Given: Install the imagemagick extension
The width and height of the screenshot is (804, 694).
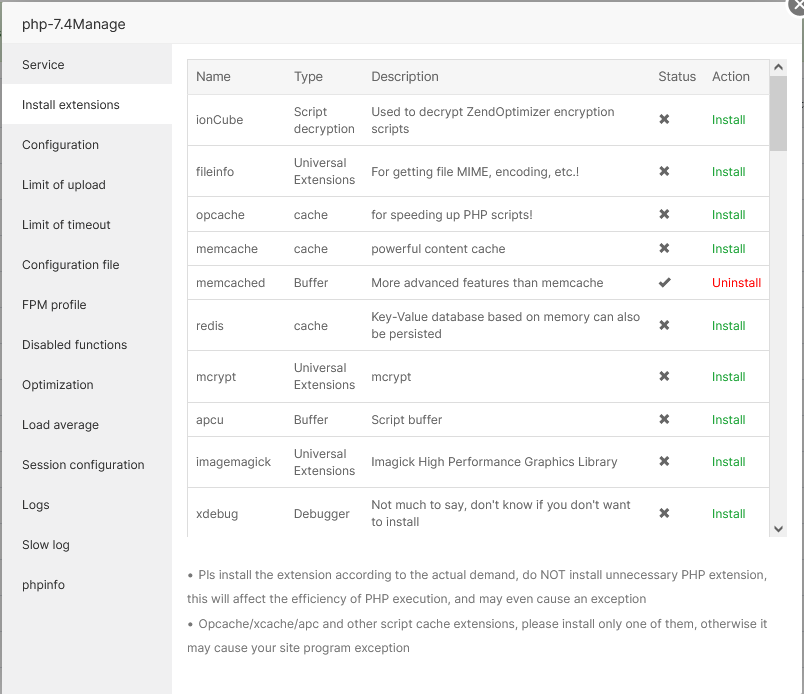Looking at the screenshot, I should (728, 462).
